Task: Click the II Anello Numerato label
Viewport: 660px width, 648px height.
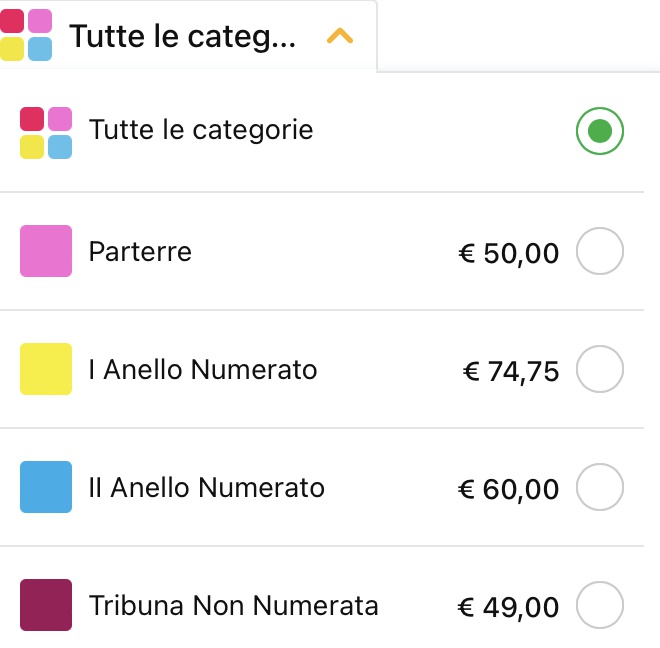Action: click(207, 488)
